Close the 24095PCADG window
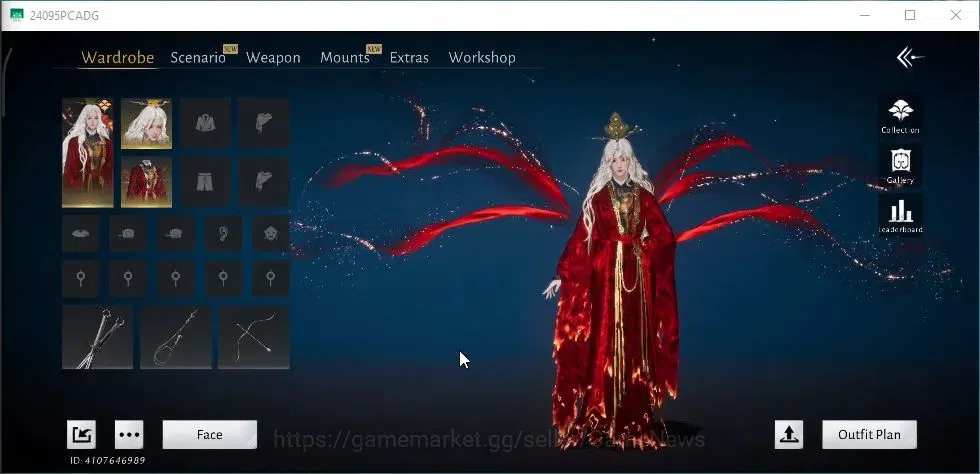The image size is (980, 474). point(956,15)
